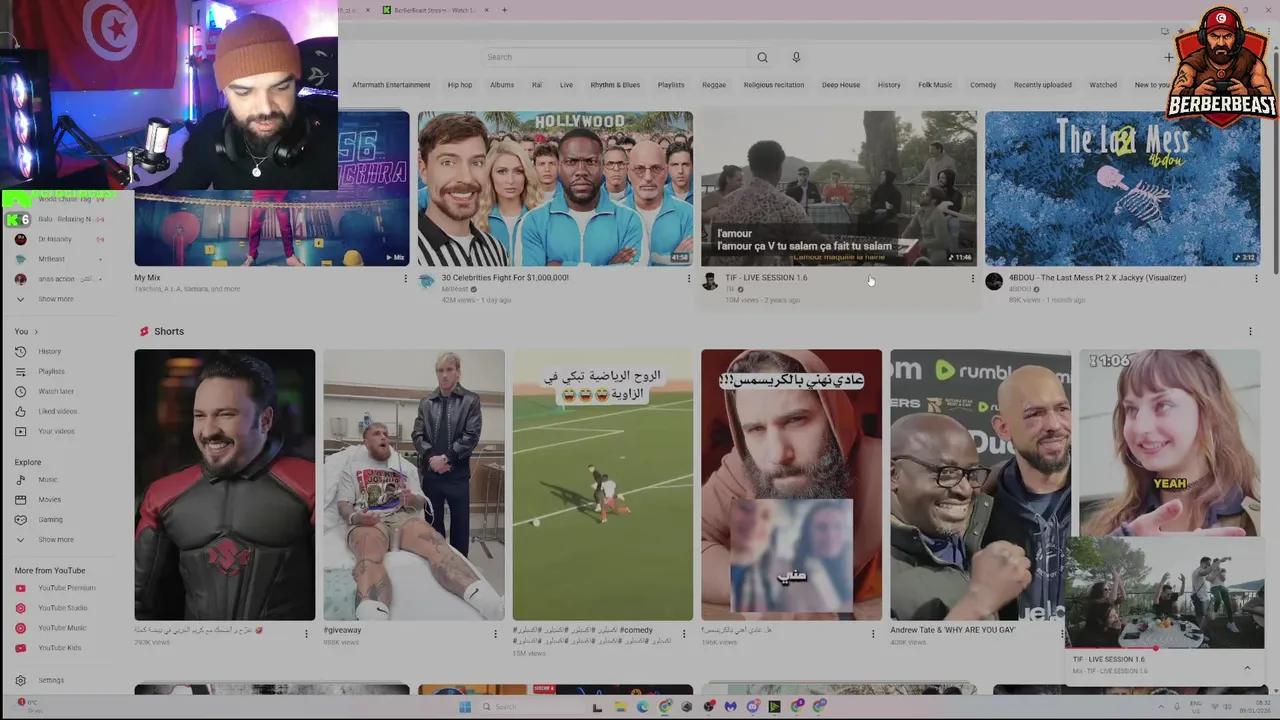Open 4BDOU The Last Mess video title
Screen dimensions: 1280x720
[x=1097, y=277]
